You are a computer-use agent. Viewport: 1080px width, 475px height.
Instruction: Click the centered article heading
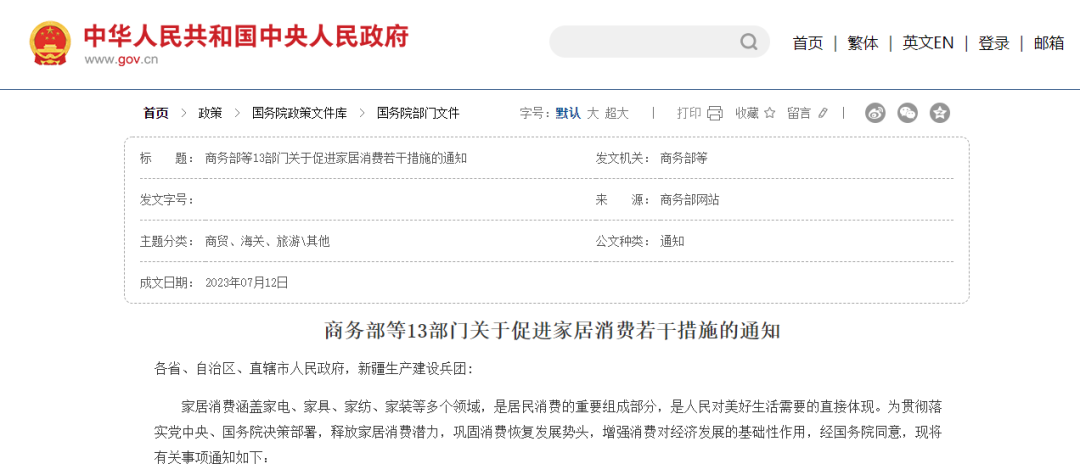552,331
